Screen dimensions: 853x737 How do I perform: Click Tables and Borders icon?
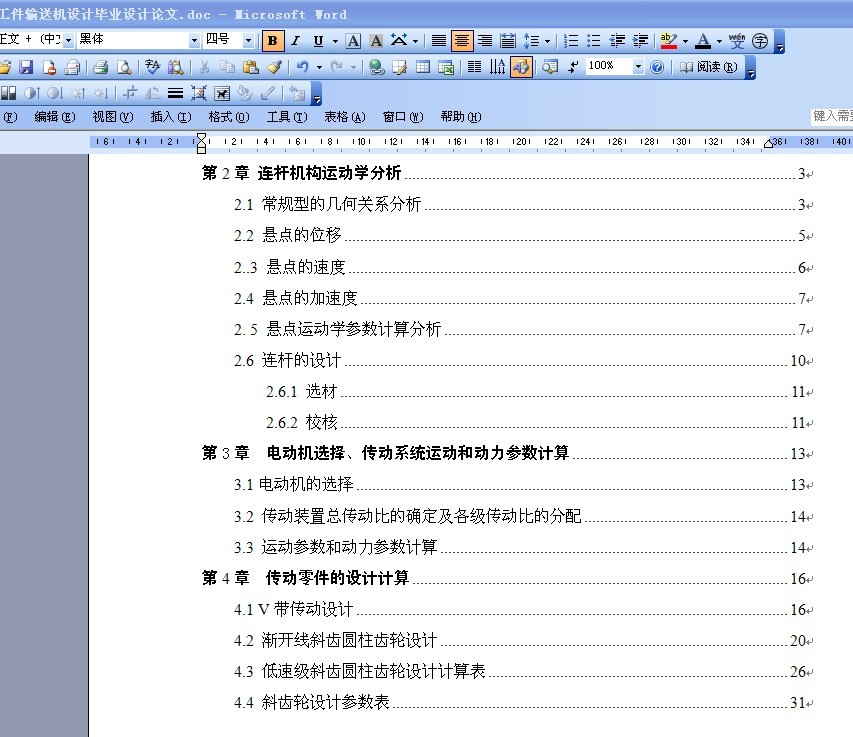[x=400, y=67]
